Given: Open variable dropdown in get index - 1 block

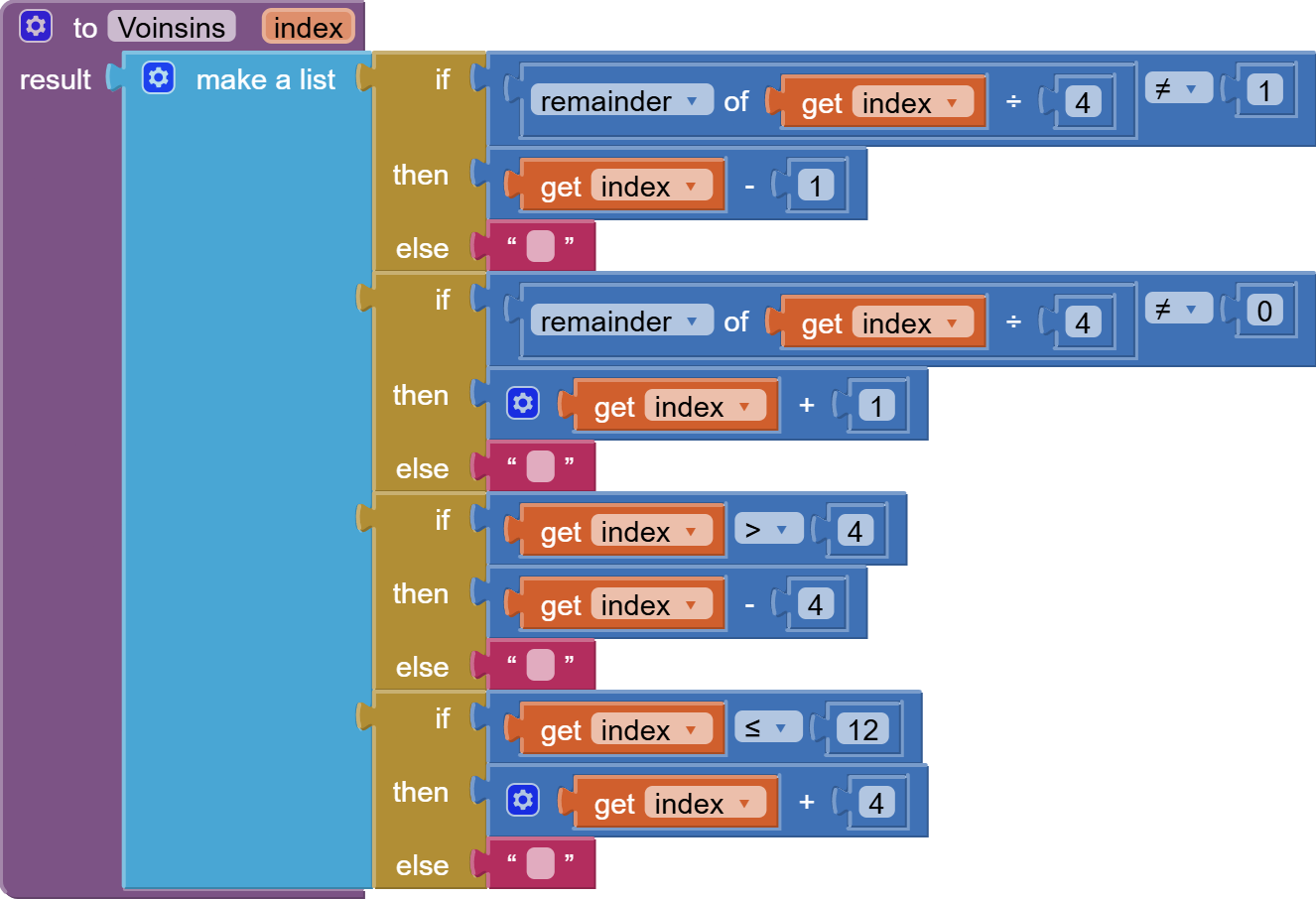Looking at the screenshot, I should click(x=691, y=187).
